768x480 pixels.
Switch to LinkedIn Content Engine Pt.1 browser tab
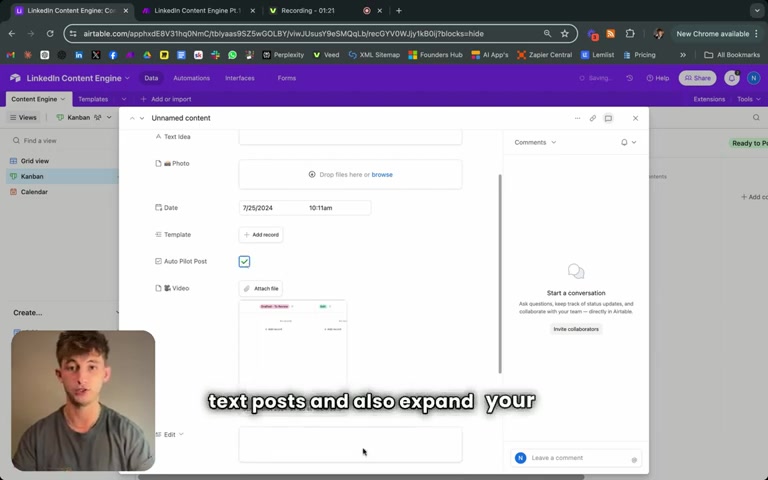(x=197, y=11)
